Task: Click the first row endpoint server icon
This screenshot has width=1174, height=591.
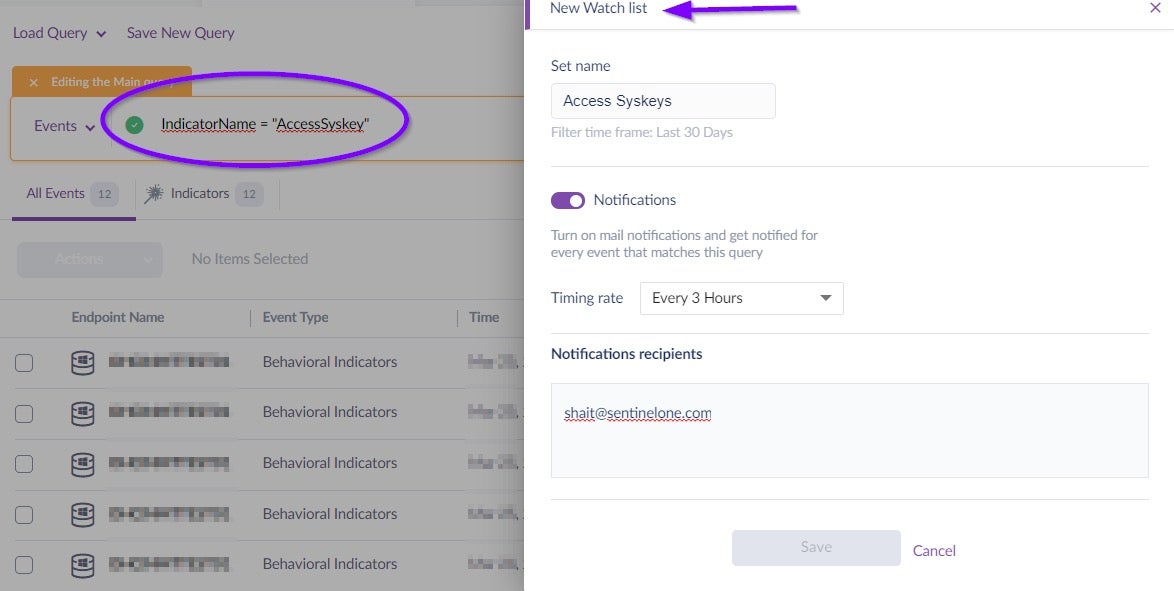Action: tap(83, 362)
